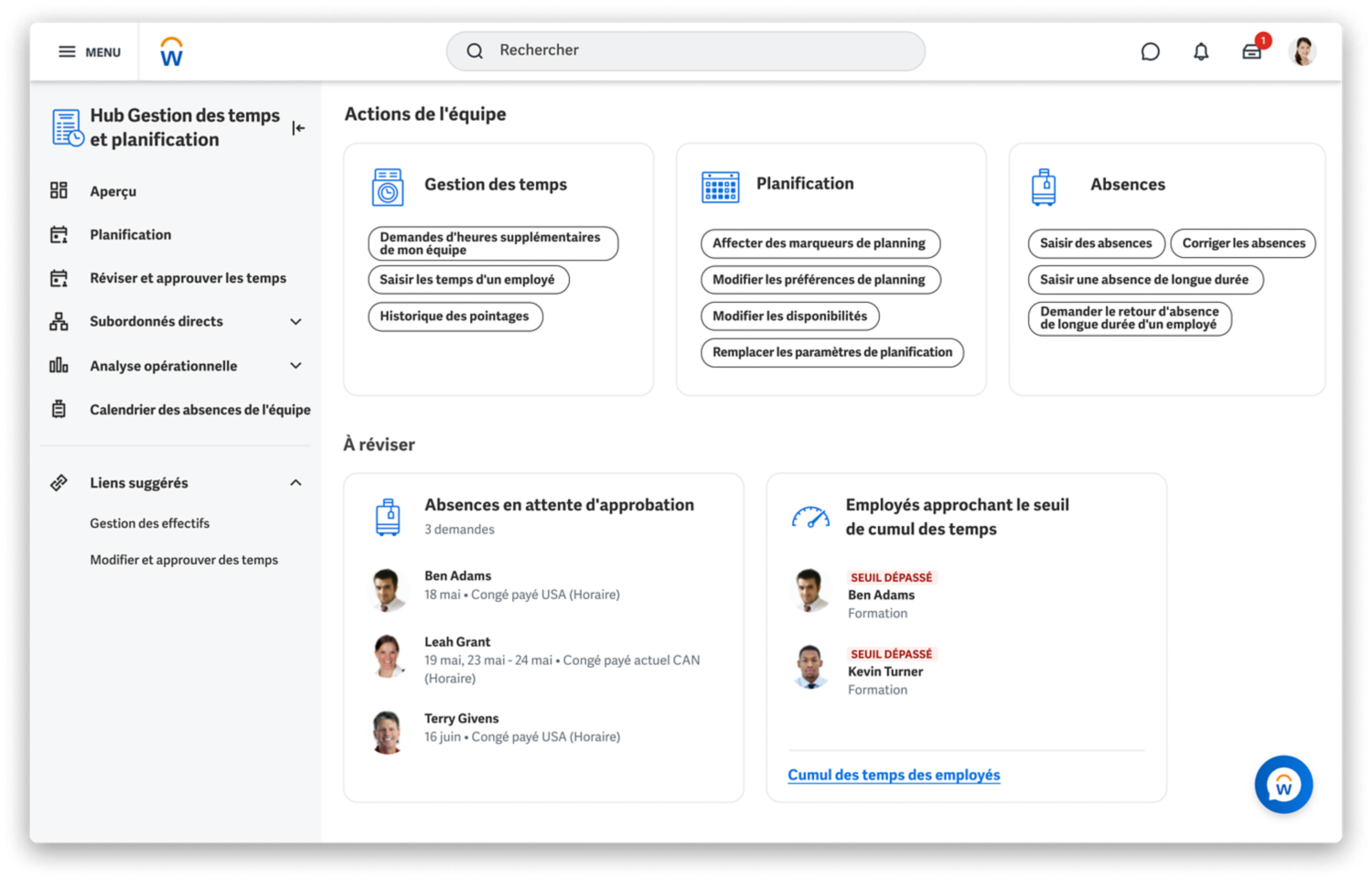Click the '3 demandes' count text
Image resolution: width=1372 pixels, height=880 pixels.
pos(459,530)
